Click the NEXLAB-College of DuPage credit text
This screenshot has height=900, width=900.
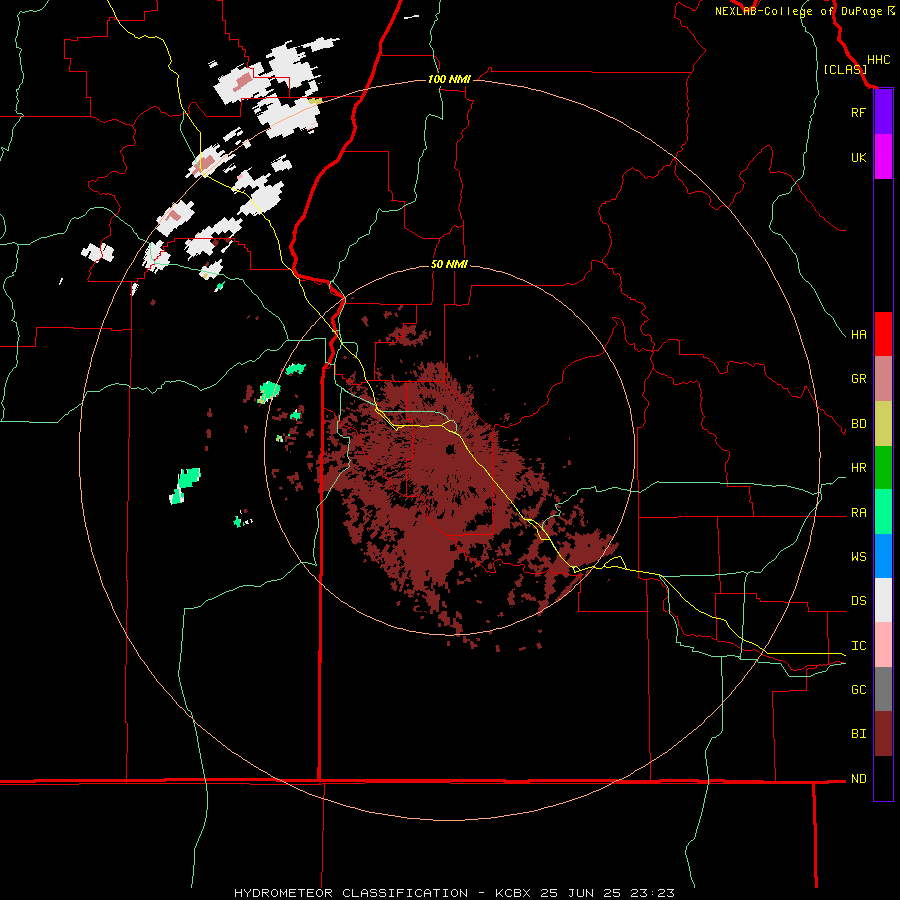(x=804, y=11)
